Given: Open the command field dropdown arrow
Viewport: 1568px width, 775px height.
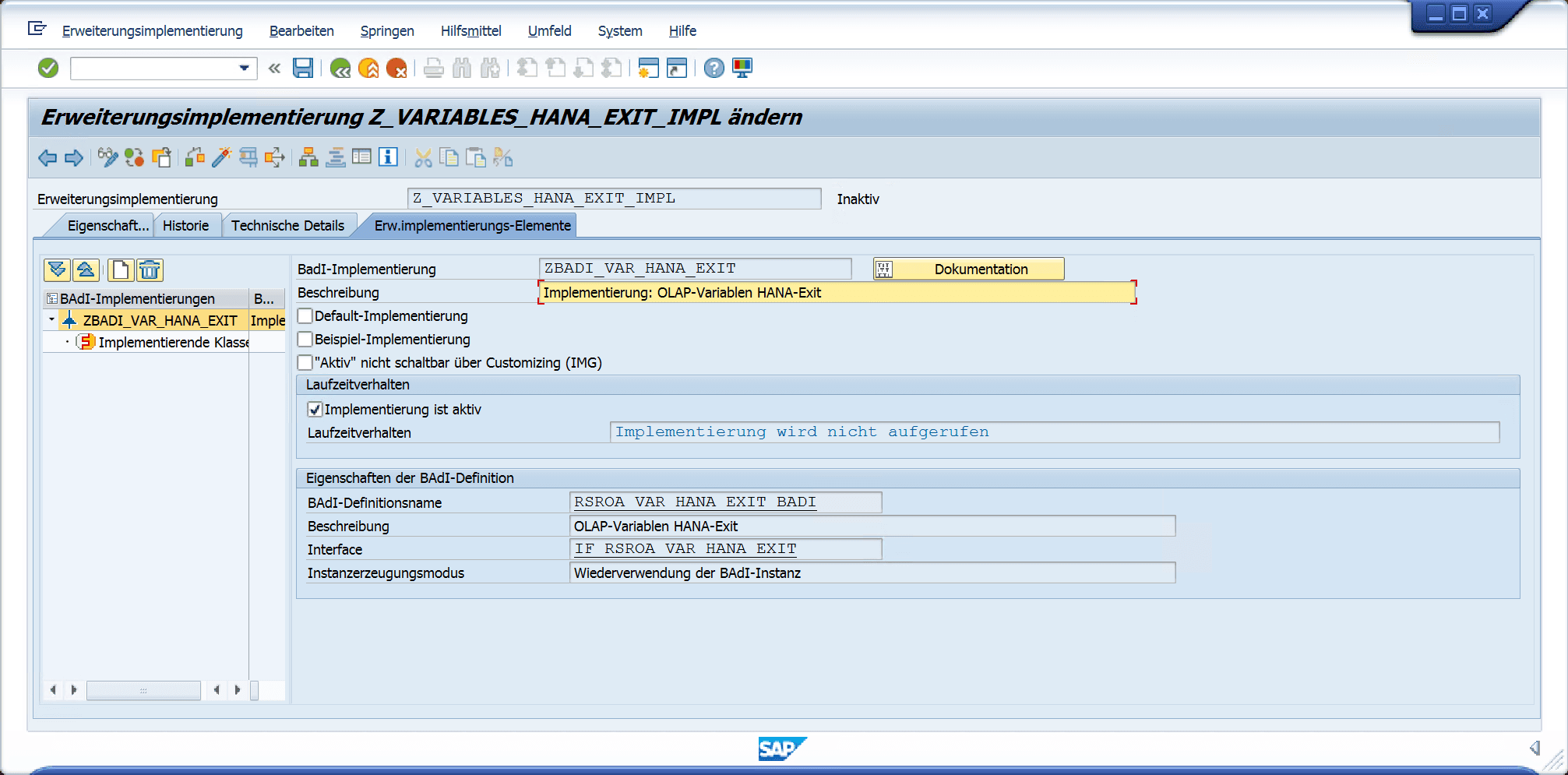Looking at the screenshot, I should click(244, 69).
